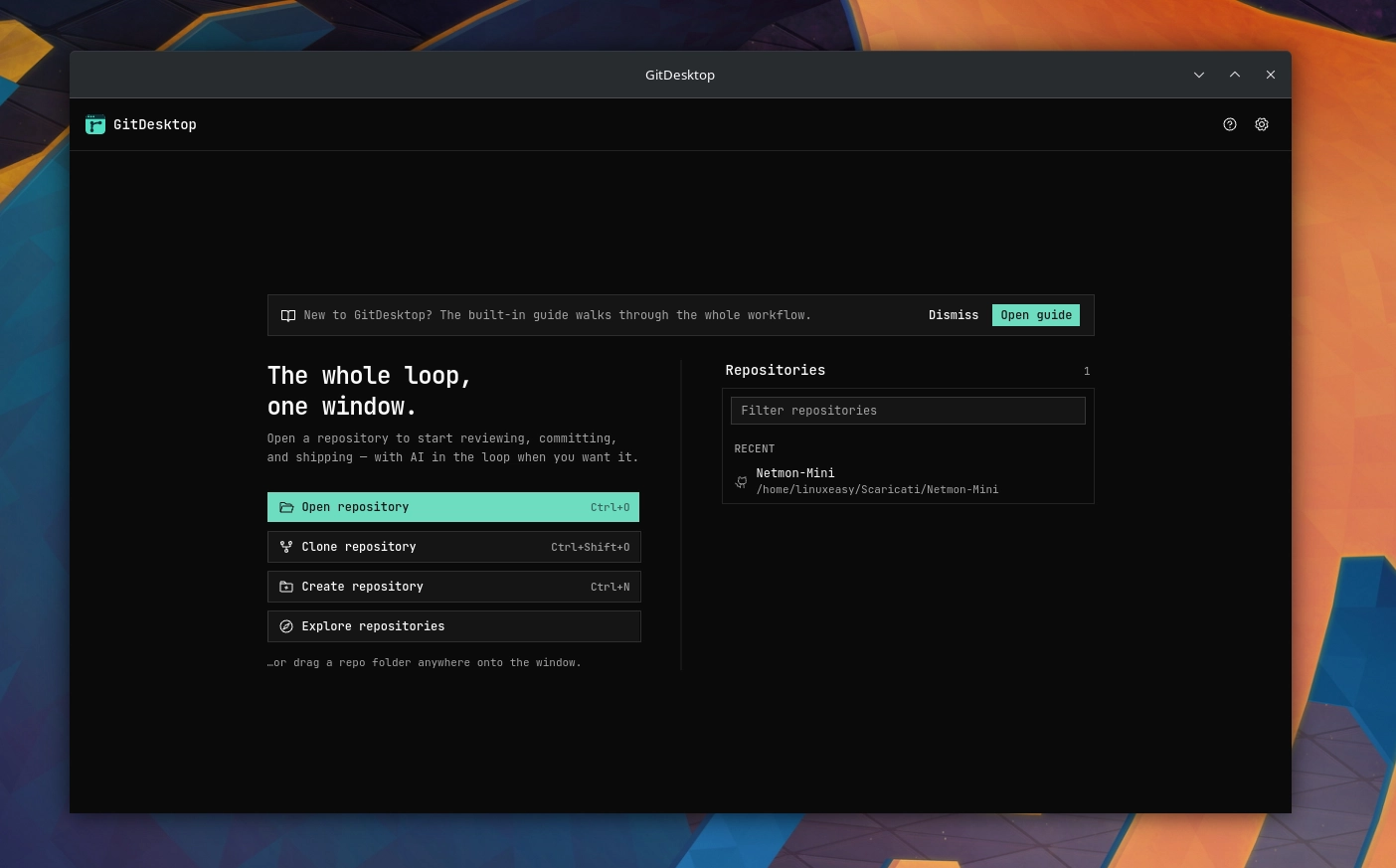Open the Netmon-Mini recent repository
This screenshot has height=868, width=1396.
[x=908, y=481]
